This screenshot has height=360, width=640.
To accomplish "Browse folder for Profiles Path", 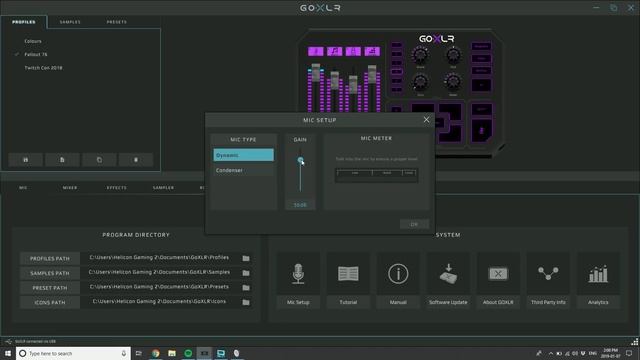I will [x=246, y=258].
